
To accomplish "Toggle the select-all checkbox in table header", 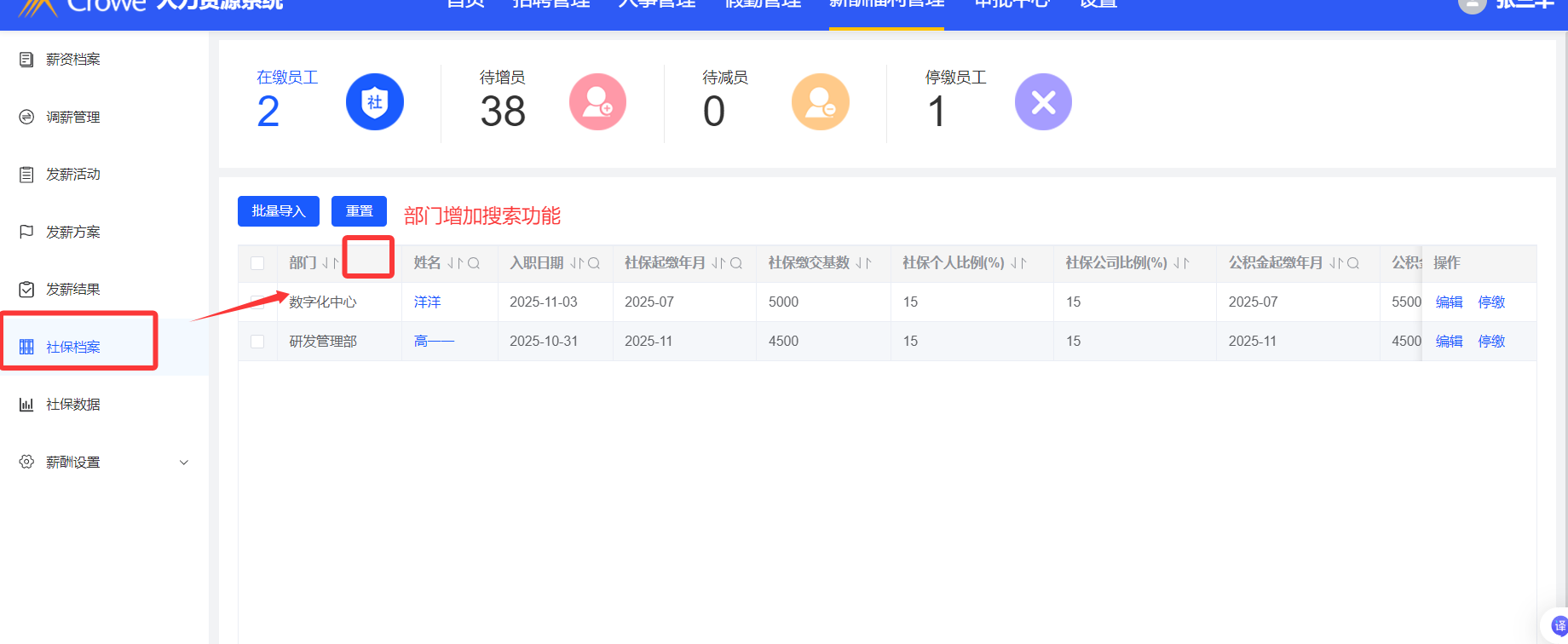I will pyautogui.click(x=257, y=263).
